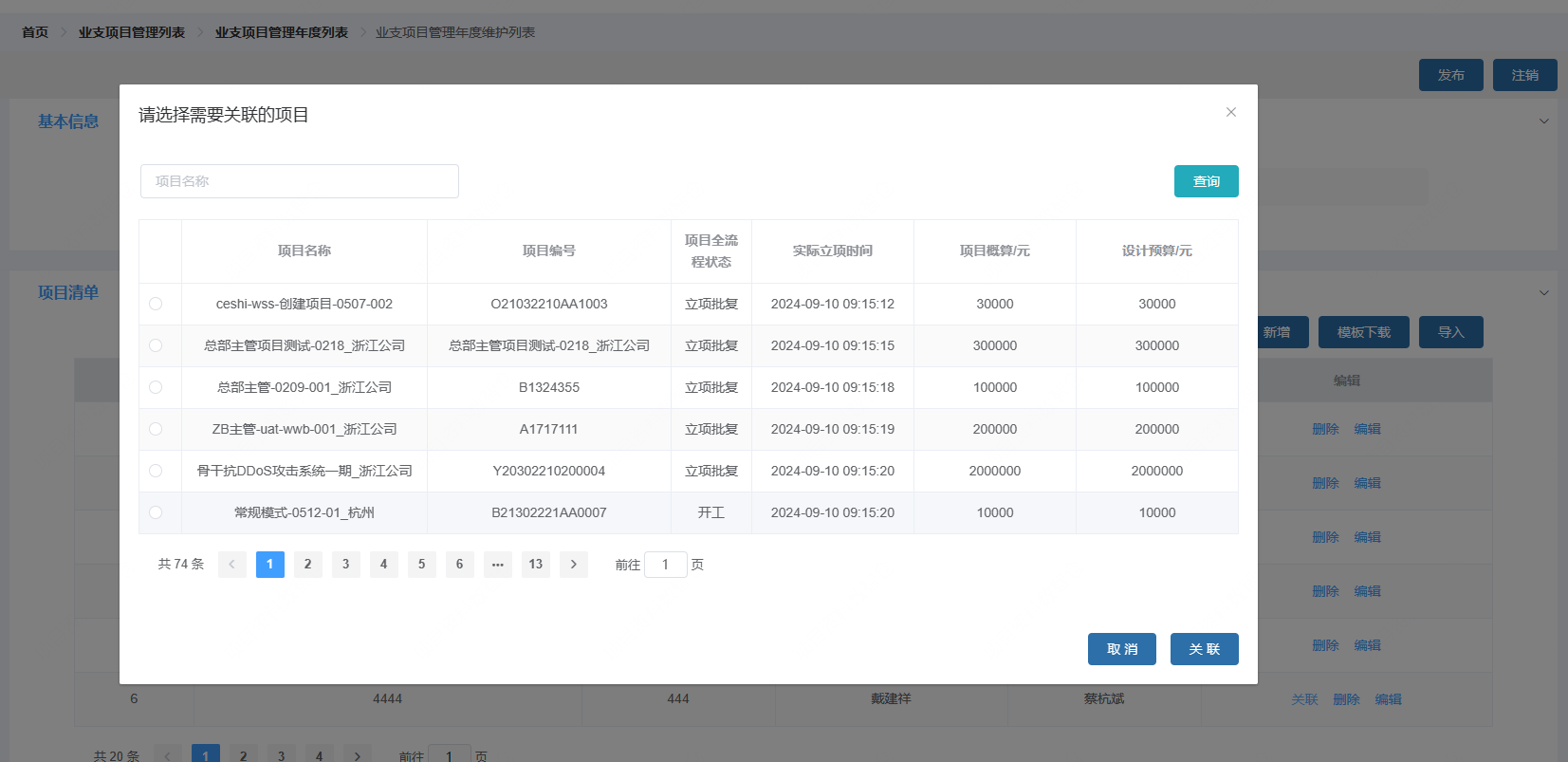Screen dimensions: 1568x762
Task: Select radio for 总部主管-0209-001_浙江公司
Action: (x=156, y=387)
